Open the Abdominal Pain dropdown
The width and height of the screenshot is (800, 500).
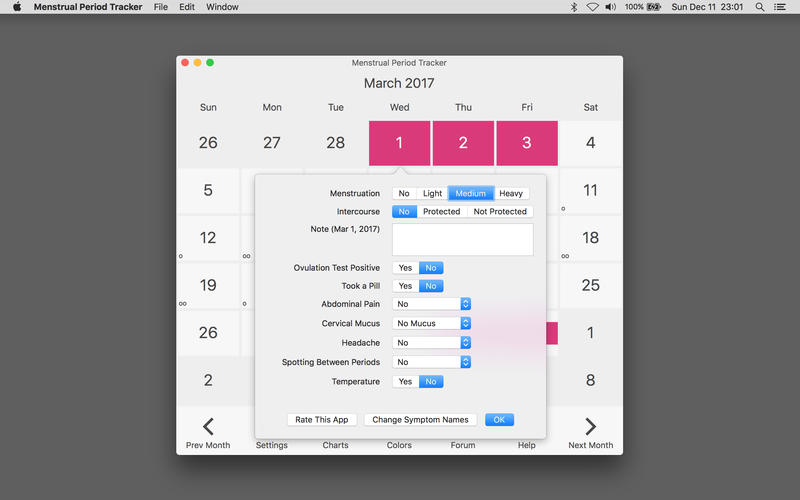pyautogui.click(x=431, y=304)
